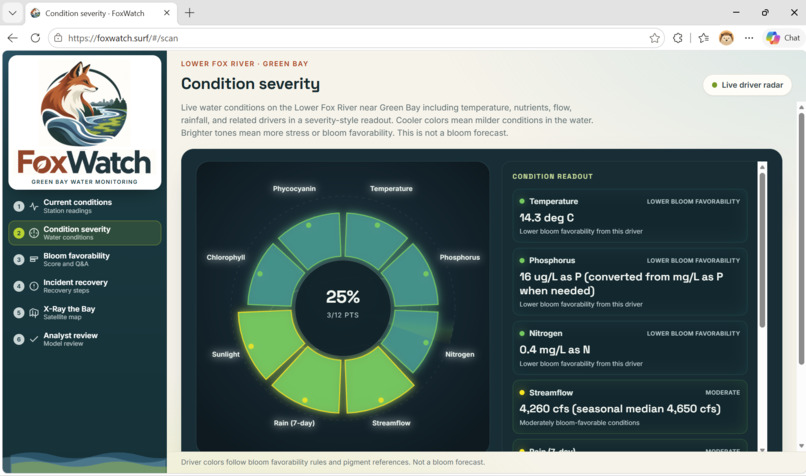
Task: Select the Sunlight radar wedge
Action: [268, 342]
